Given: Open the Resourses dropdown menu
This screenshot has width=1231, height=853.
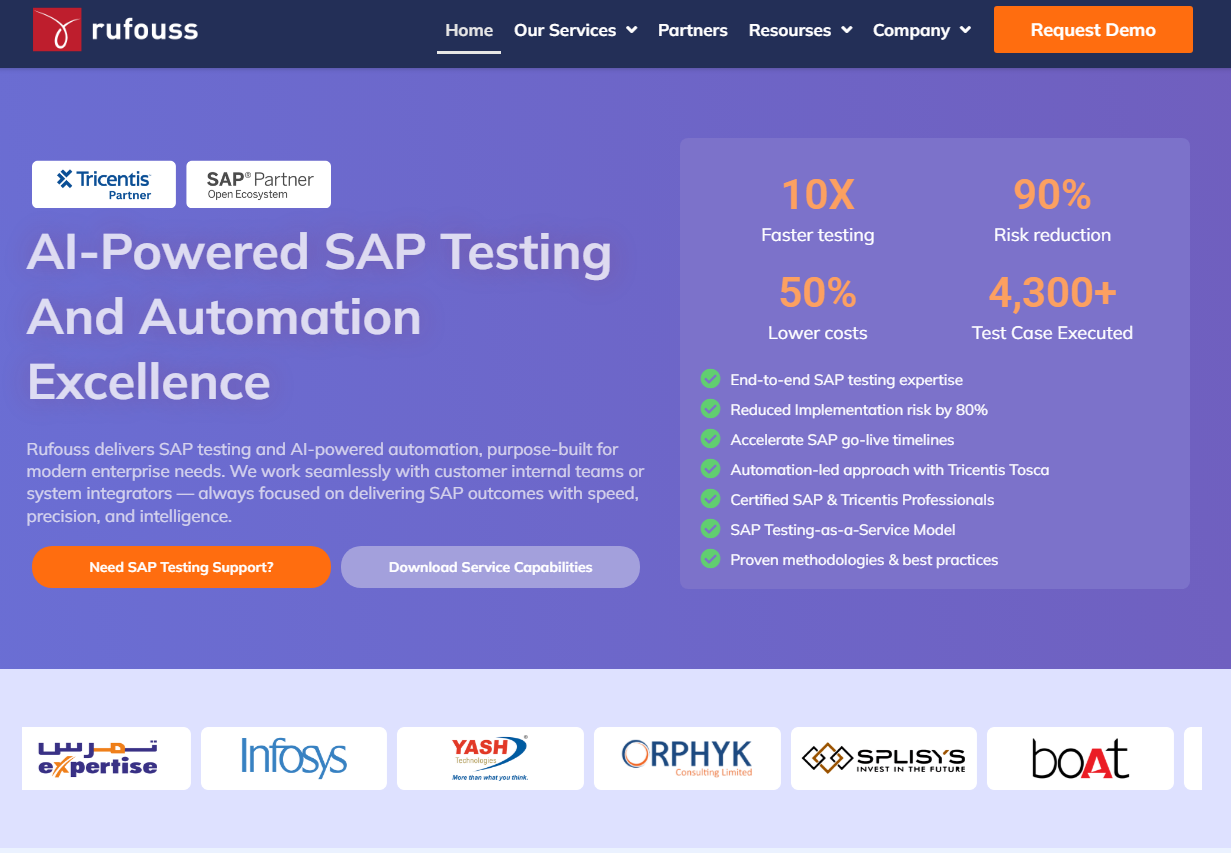Looking at the screenshot, I should tap(800, 30).
